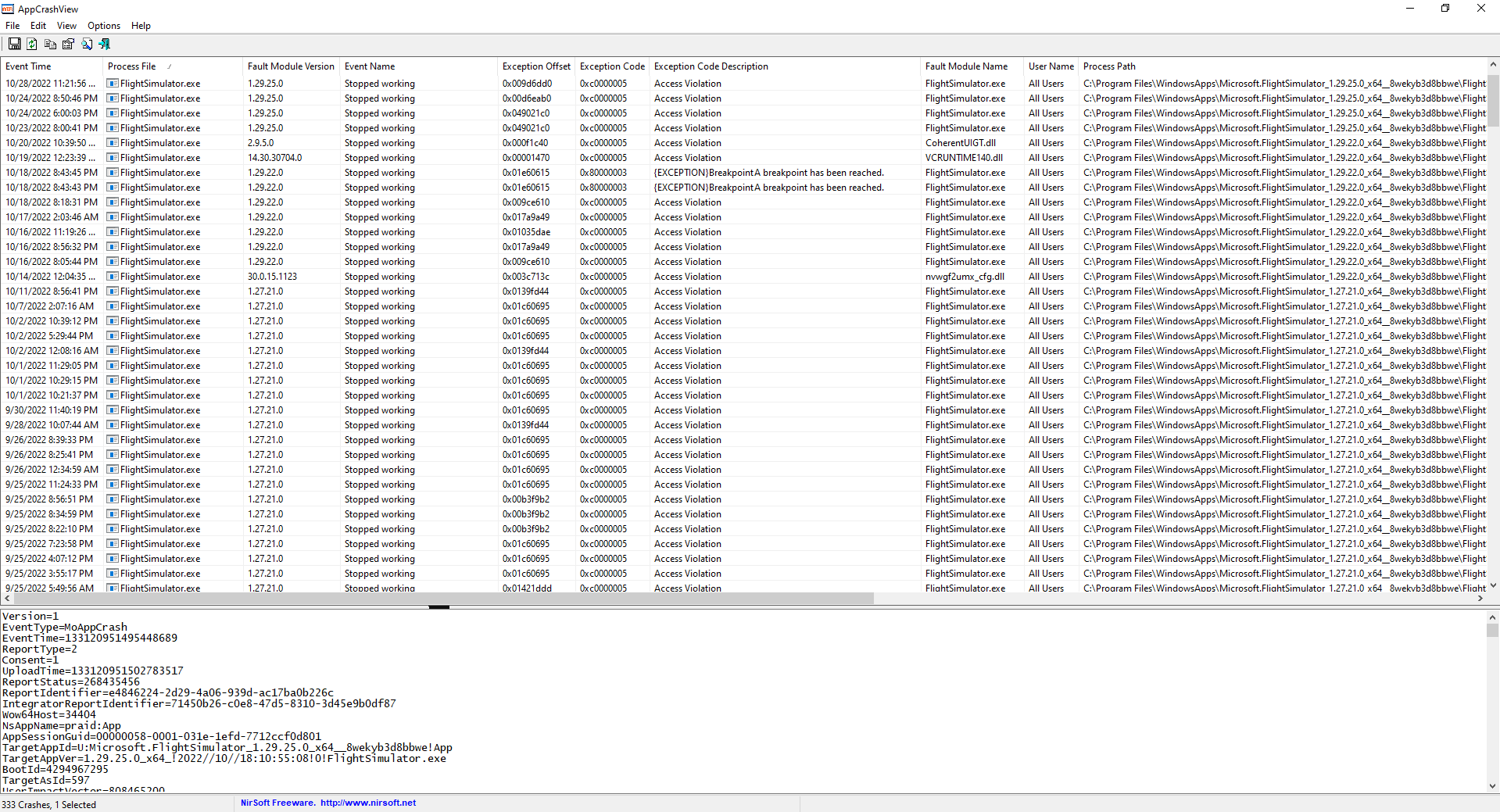
Task: Sort by the Exception Code column header
Action: click(x=611, y=66)
